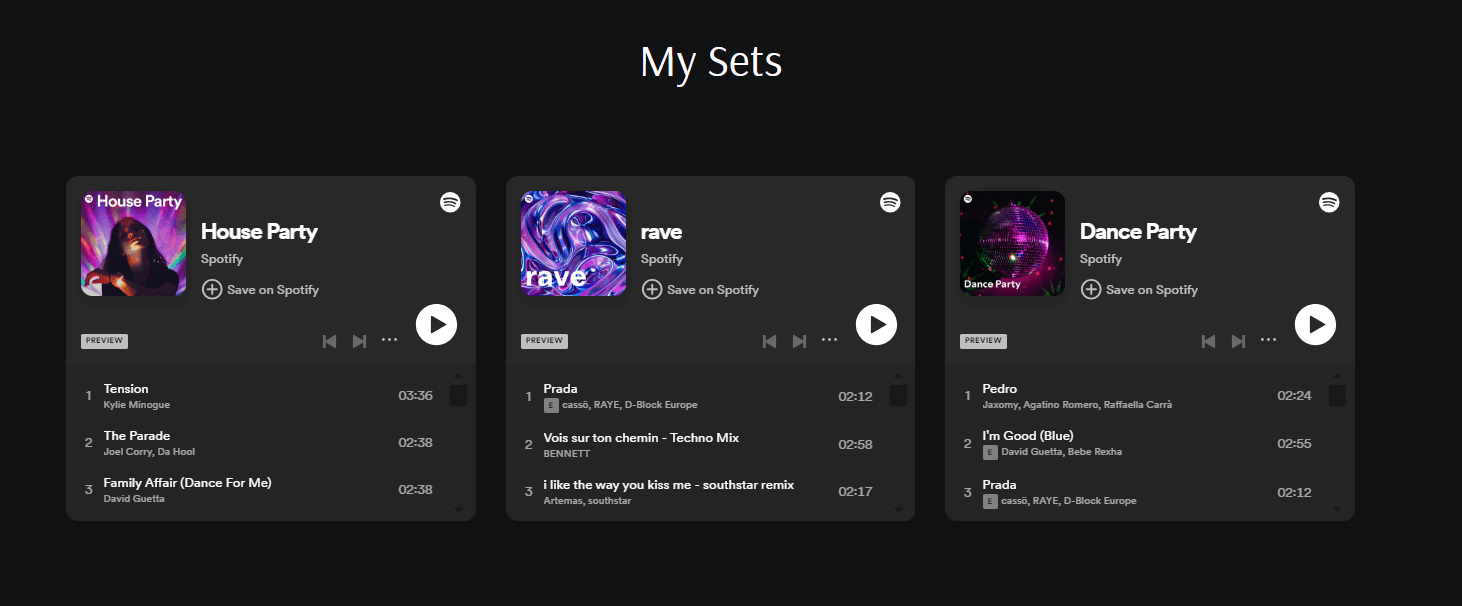1462x606 pixels.
Task: Open more options menu for Dance Party
Action: [1269, 340]
